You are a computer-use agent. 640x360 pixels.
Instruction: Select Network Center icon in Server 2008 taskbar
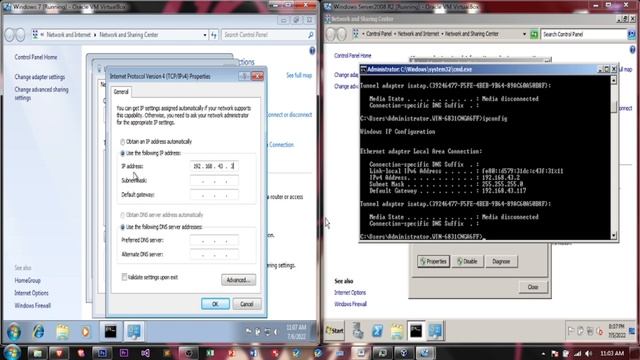point(435,331)
